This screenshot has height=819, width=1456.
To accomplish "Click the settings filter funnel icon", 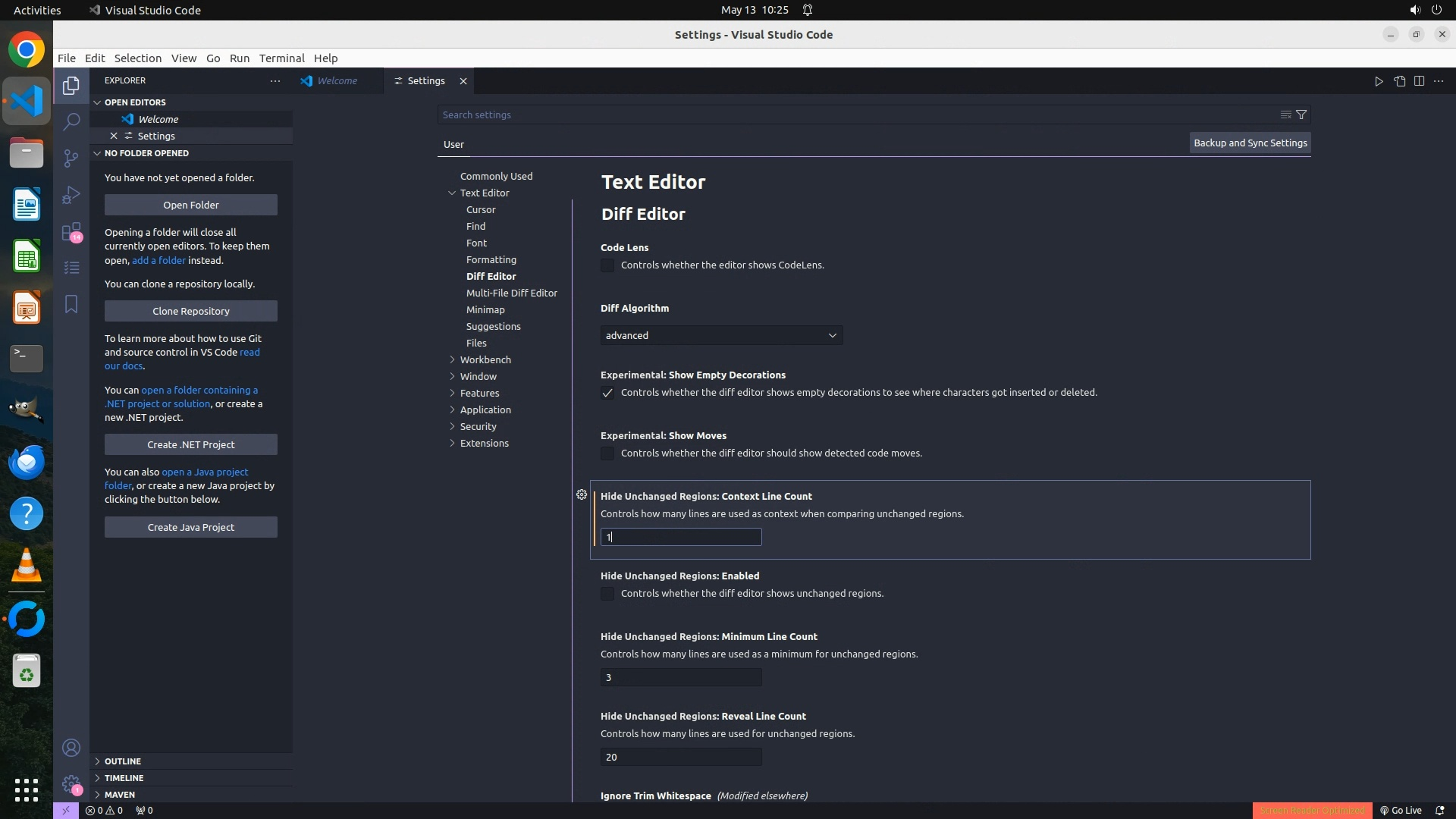I will coord(1301,115).
